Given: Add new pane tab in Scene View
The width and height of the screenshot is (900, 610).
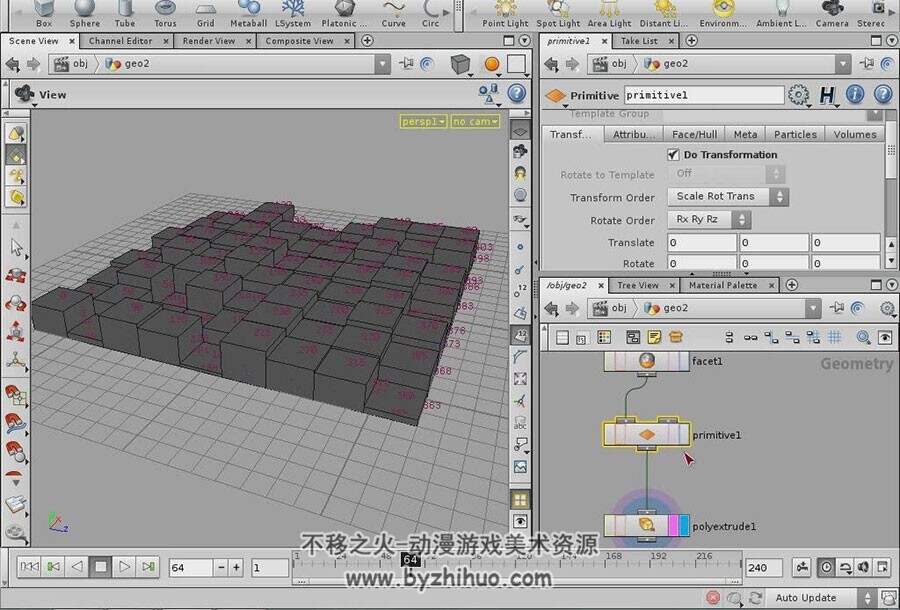Looking at the screenshot, I should tap(367, 41).
